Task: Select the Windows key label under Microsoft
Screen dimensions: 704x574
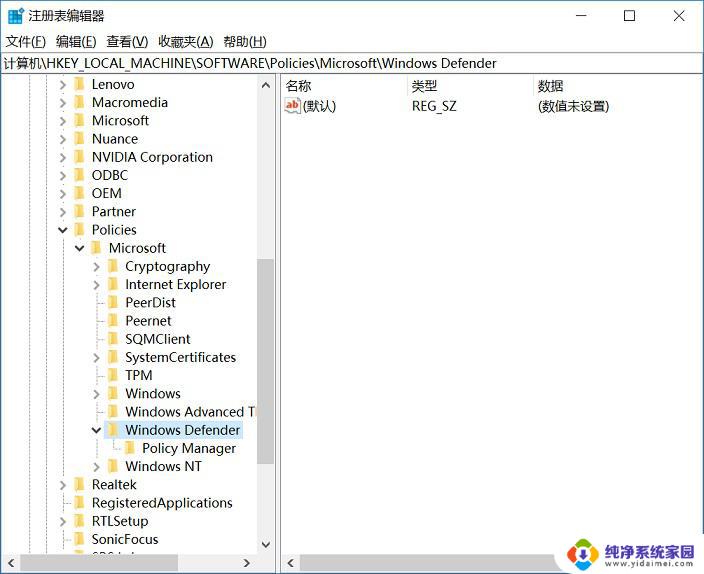Action: [x=153, y=393]
